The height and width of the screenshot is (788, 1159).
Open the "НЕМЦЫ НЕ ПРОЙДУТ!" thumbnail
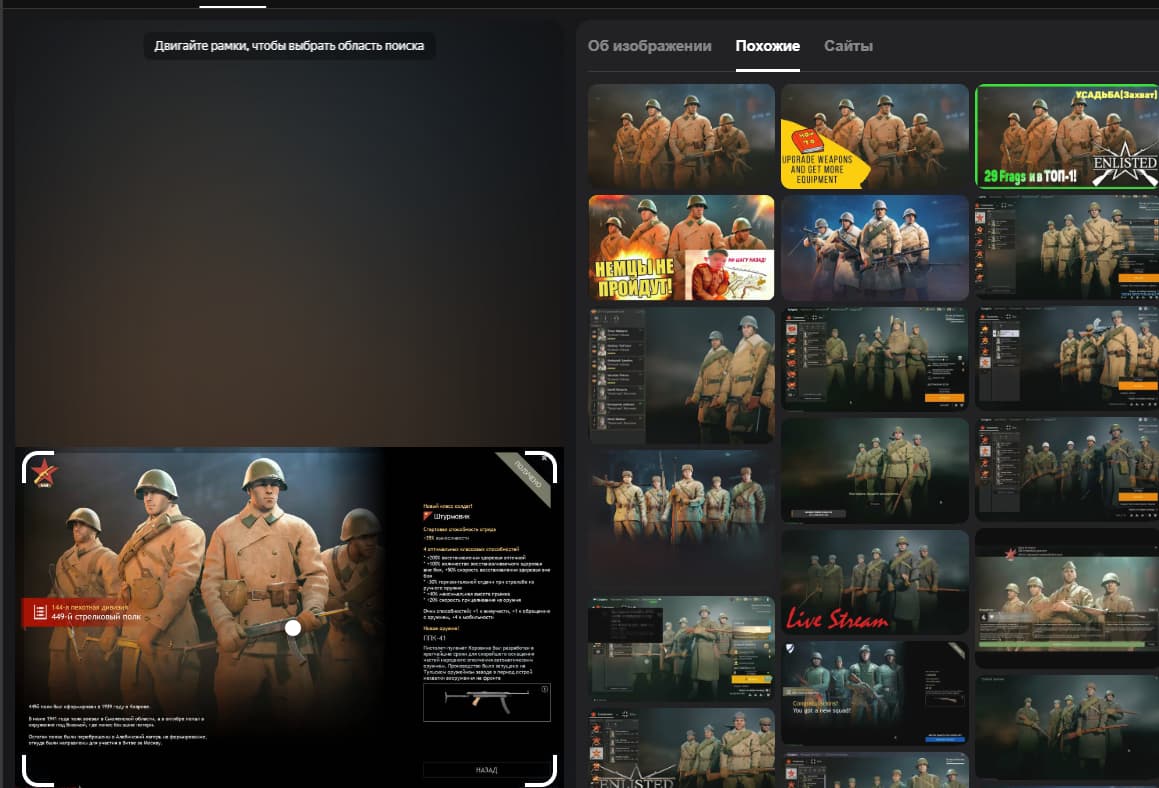click(681, 247)
